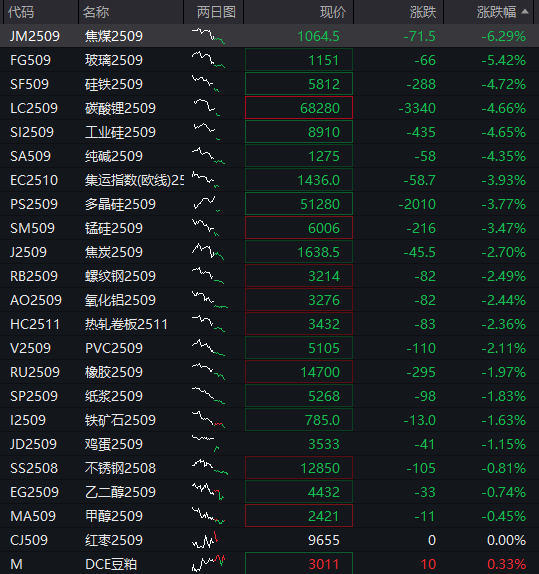Open the 铁矿石2509 two-day mini chart
The image size is (539, 574).
click(x=208, y=420)
